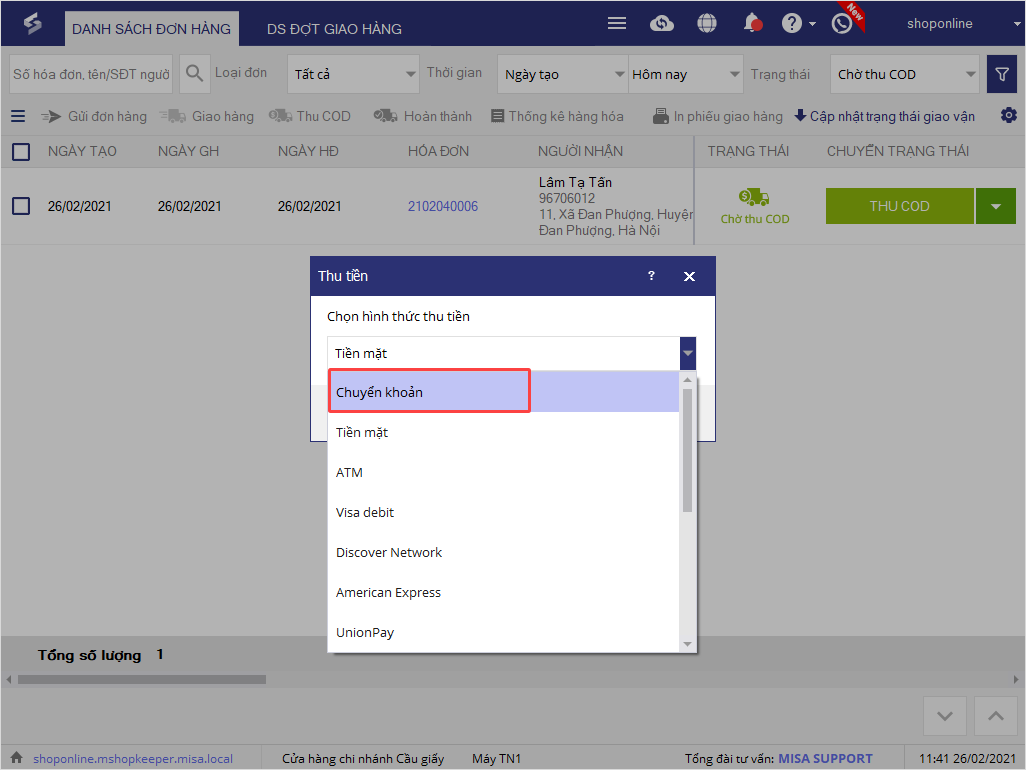This screenshot has width=1026, height=770.
Task: Click the horizontal grid scrollbar
Action: pos(142,680)
